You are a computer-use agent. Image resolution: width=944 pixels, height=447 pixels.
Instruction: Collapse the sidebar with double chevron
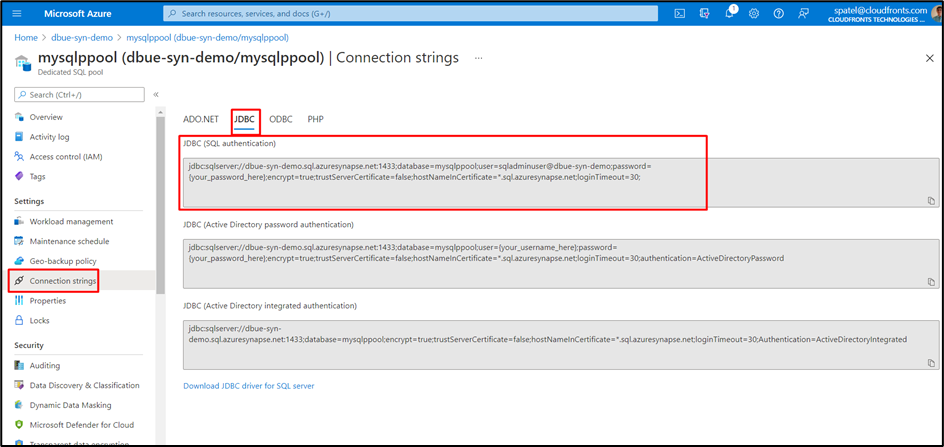[156, 95]
